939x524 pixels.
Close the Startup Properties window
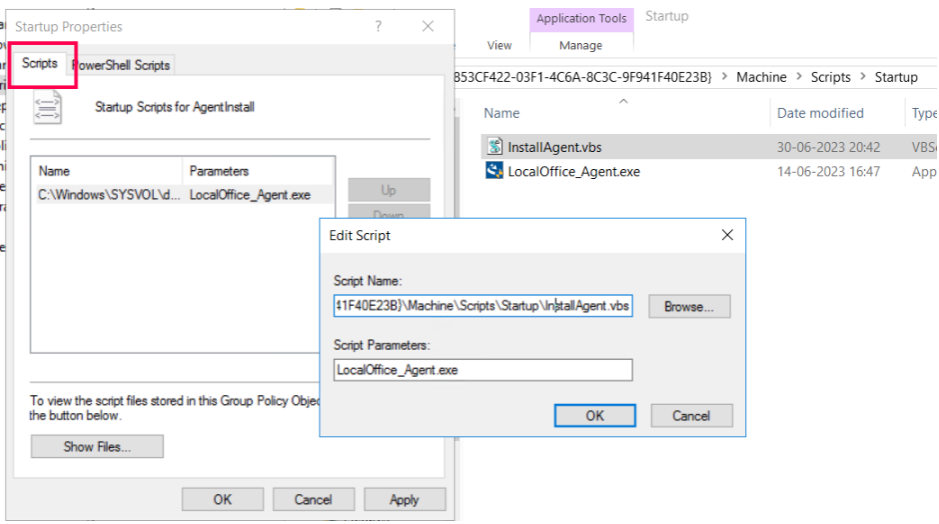(x=428, y=26)
